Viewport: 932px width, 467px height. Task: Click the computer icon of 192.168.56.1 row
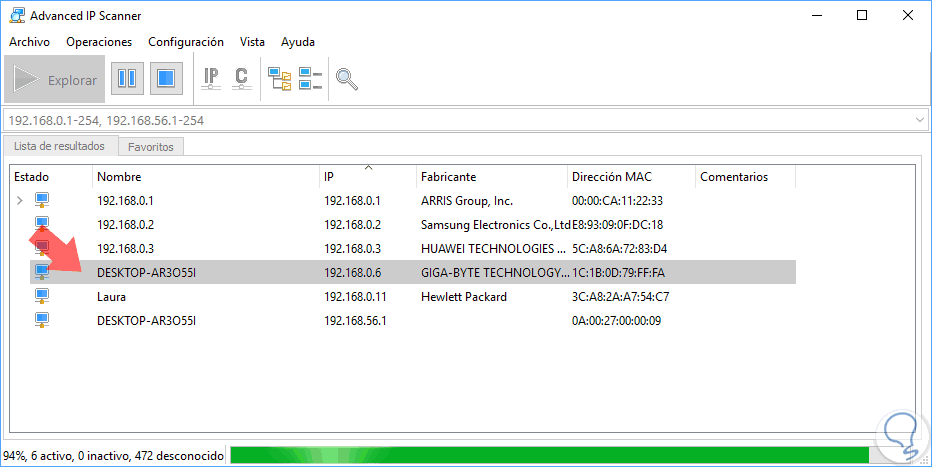42,320
